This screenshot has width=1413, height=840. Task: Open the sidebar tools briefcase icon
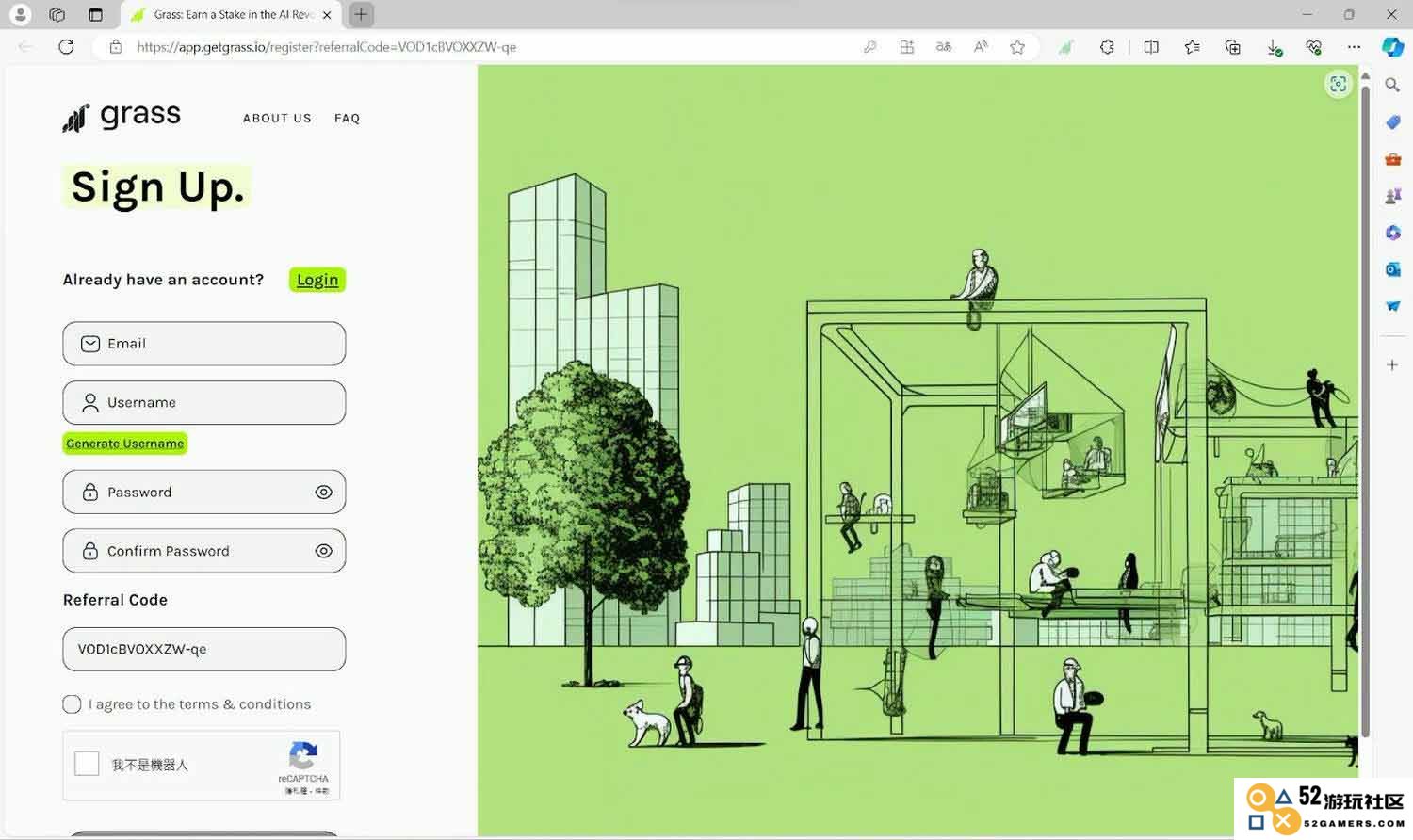(x=1392, y=159)
